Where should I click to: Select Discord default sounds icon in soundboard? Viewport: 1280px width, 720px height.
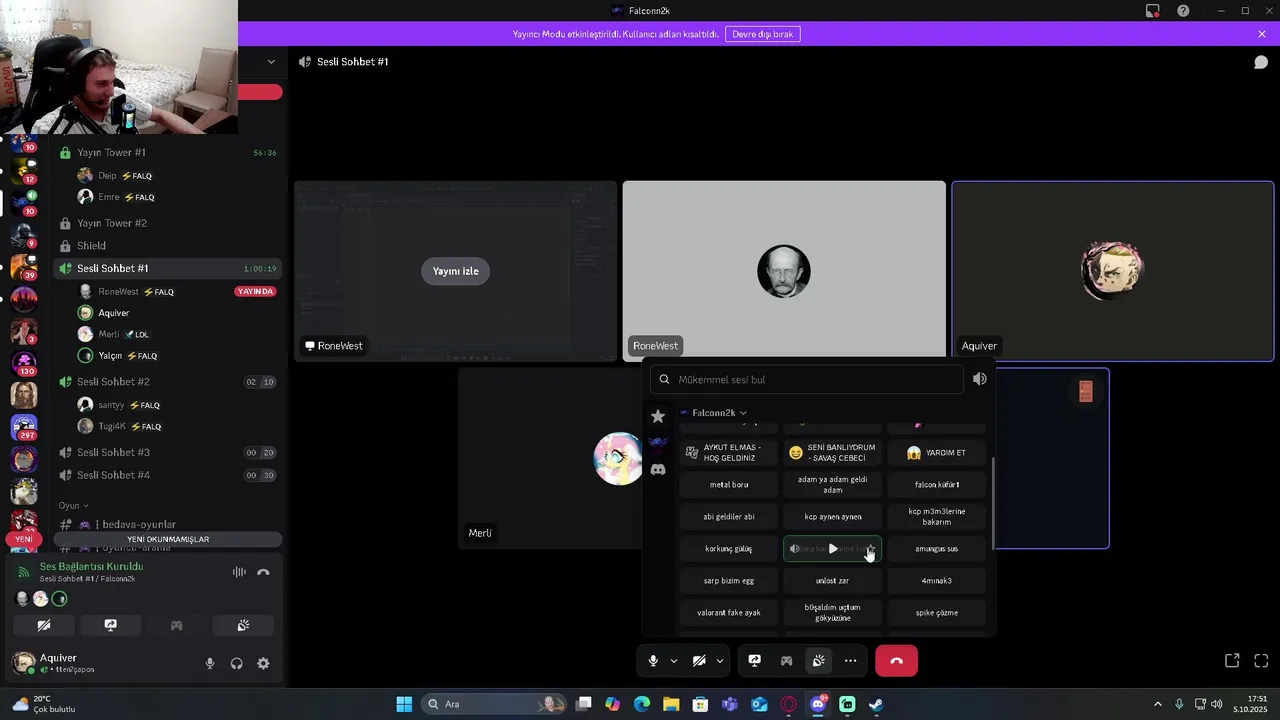click(657, 469)
